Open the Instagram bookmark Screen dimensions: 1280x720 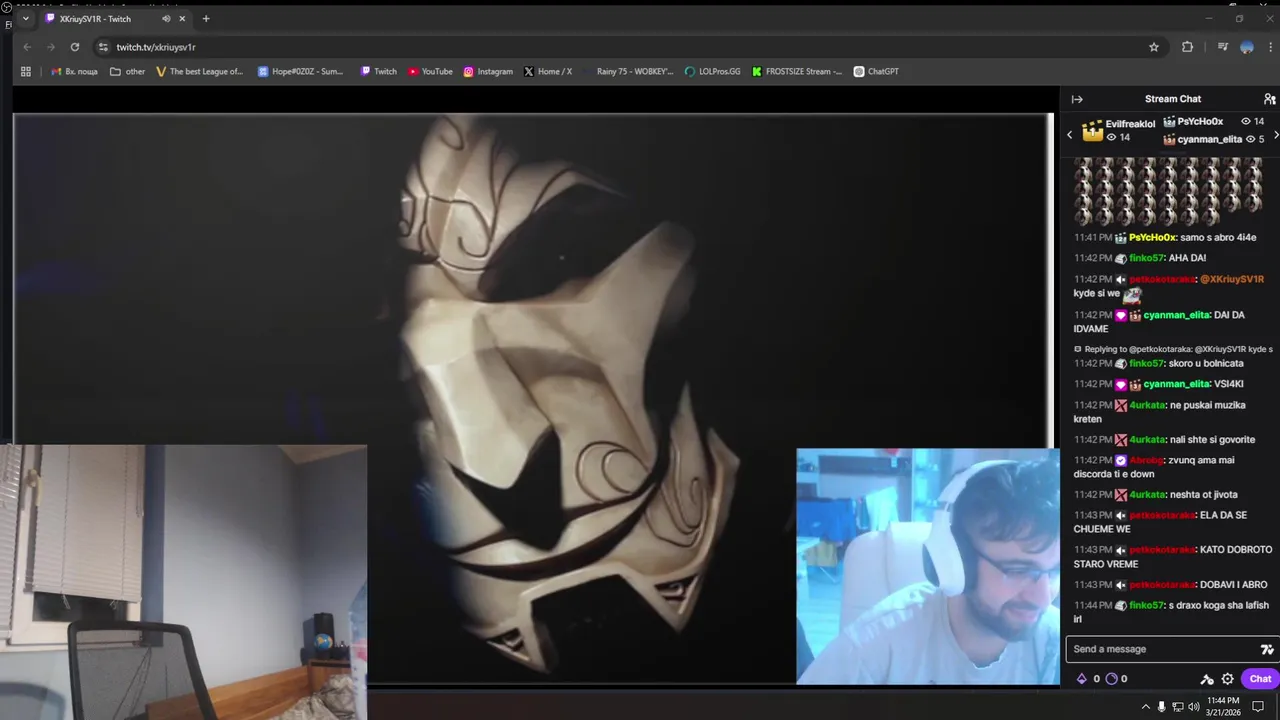(x=488, y=72)
